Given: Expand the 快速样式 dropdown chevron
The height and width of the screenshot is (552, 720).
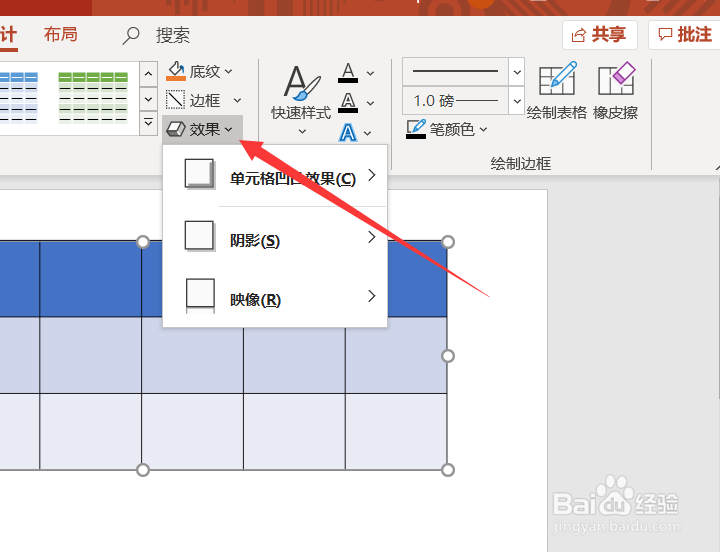Looking at the screenshot, I should [x=302, y=131].
